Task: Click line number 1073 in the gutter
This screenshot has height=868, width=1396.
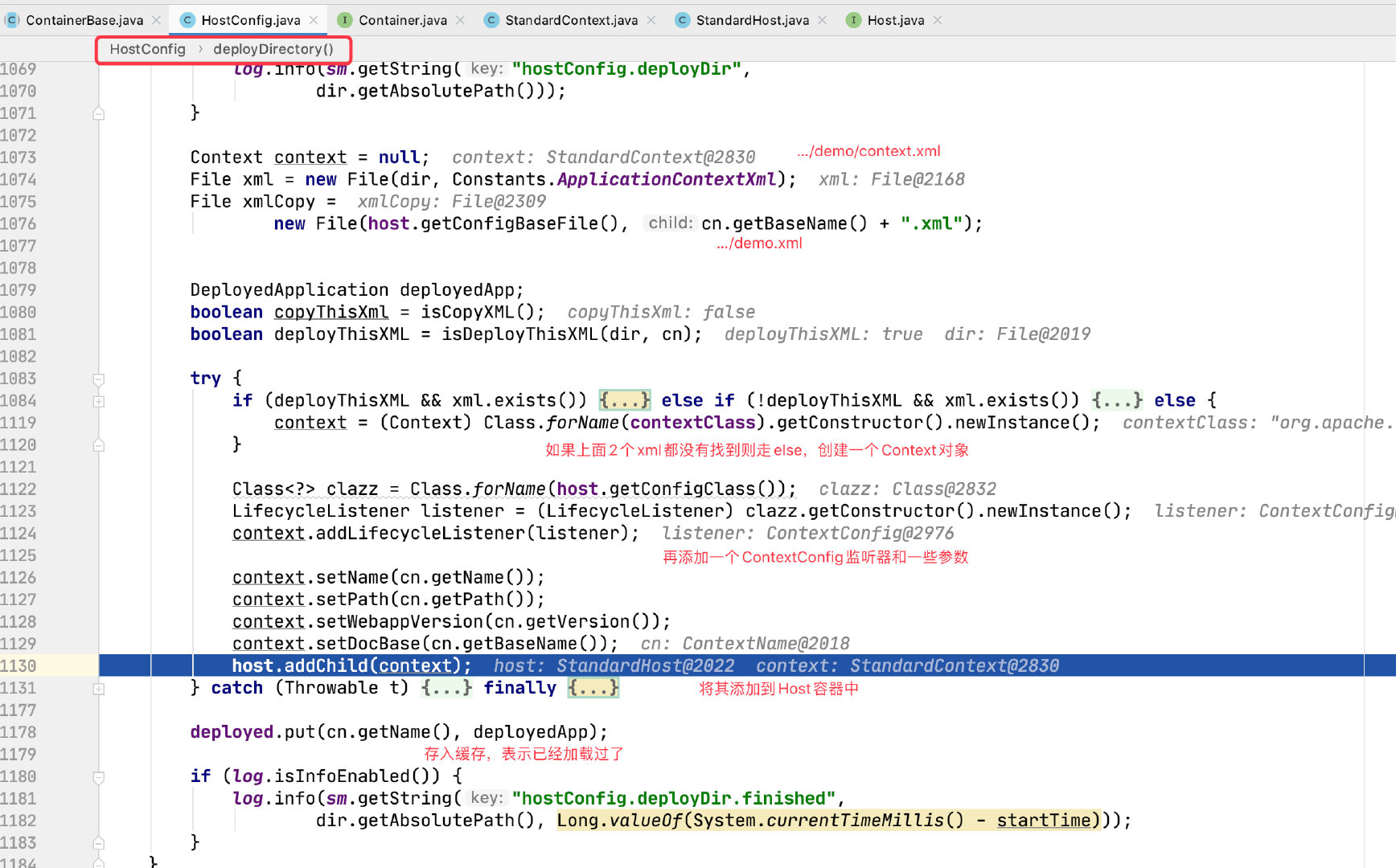Action: tap(18, 158)
